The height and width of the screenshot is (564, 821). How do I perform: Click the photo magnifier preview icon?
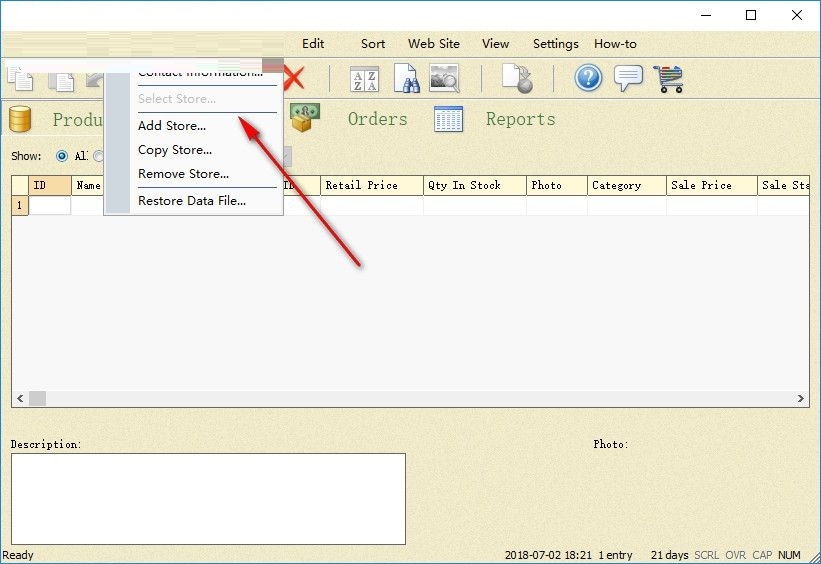point(444,79)
